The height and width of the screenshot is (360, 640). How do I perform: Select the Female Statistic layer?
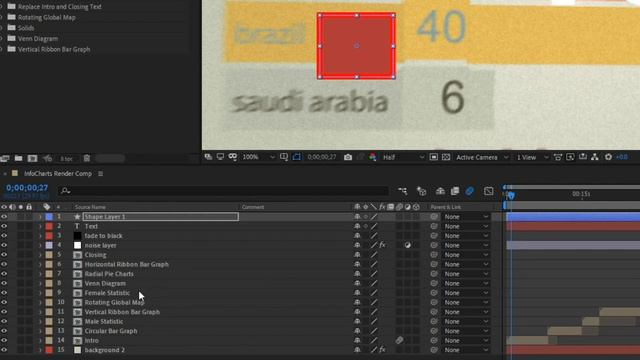(x=107, y=293)
